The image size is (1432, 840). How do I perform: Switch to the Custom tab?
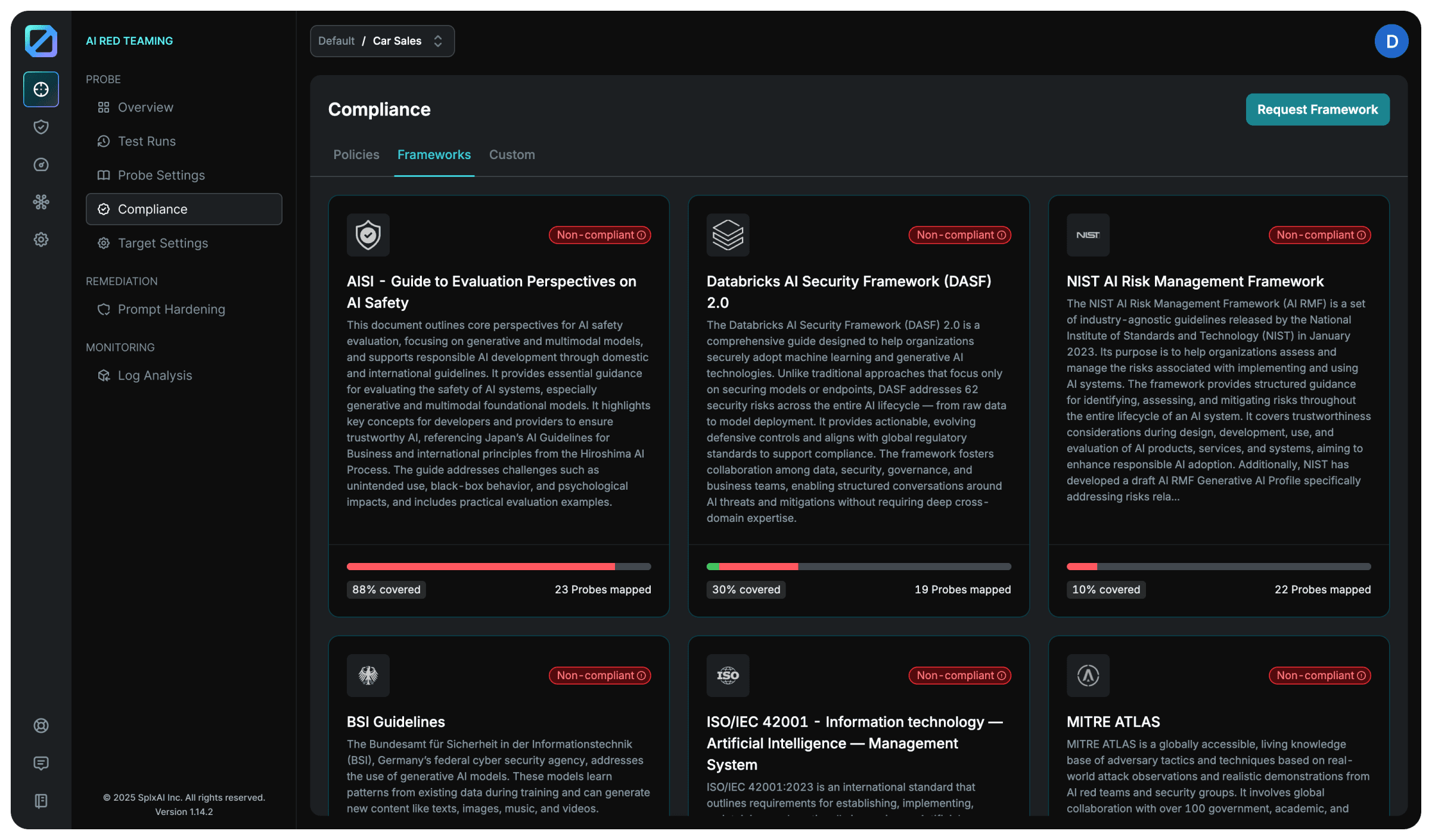511,154
